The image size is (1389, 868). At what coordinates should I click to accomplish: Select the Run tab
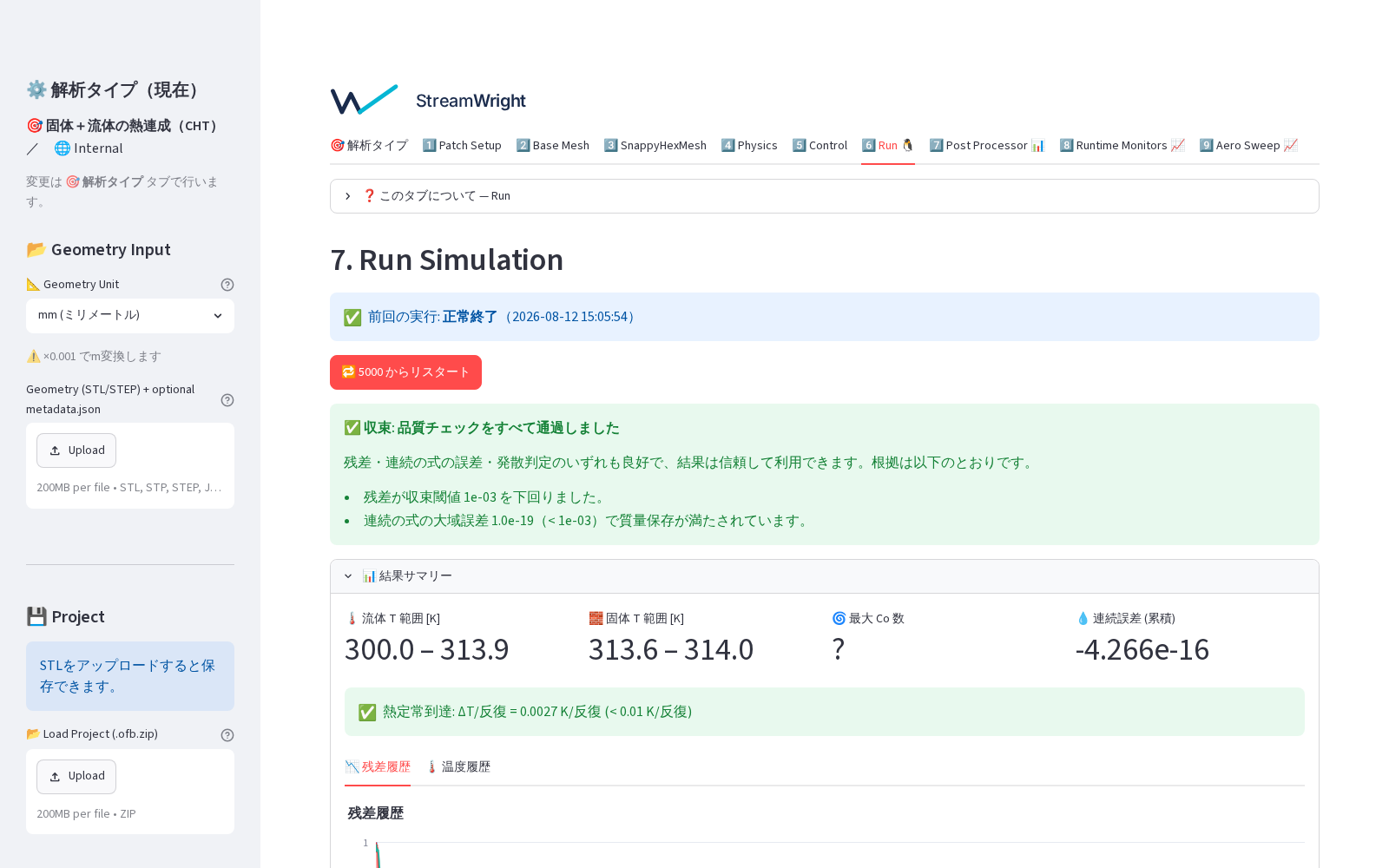click(x=888, y=146)
